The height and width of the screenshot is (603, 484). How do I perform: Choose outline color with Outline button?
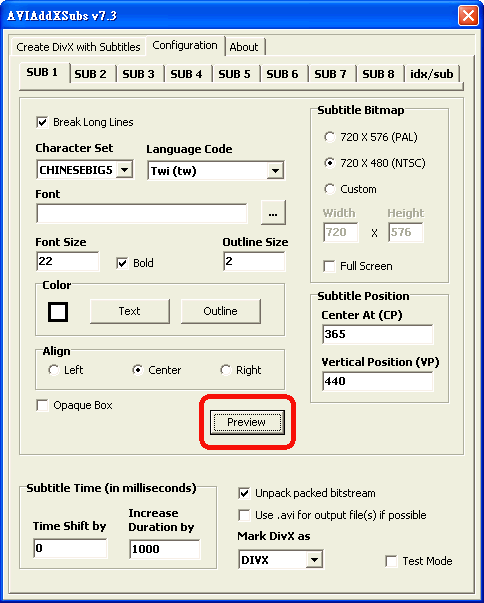coord(221,311)
